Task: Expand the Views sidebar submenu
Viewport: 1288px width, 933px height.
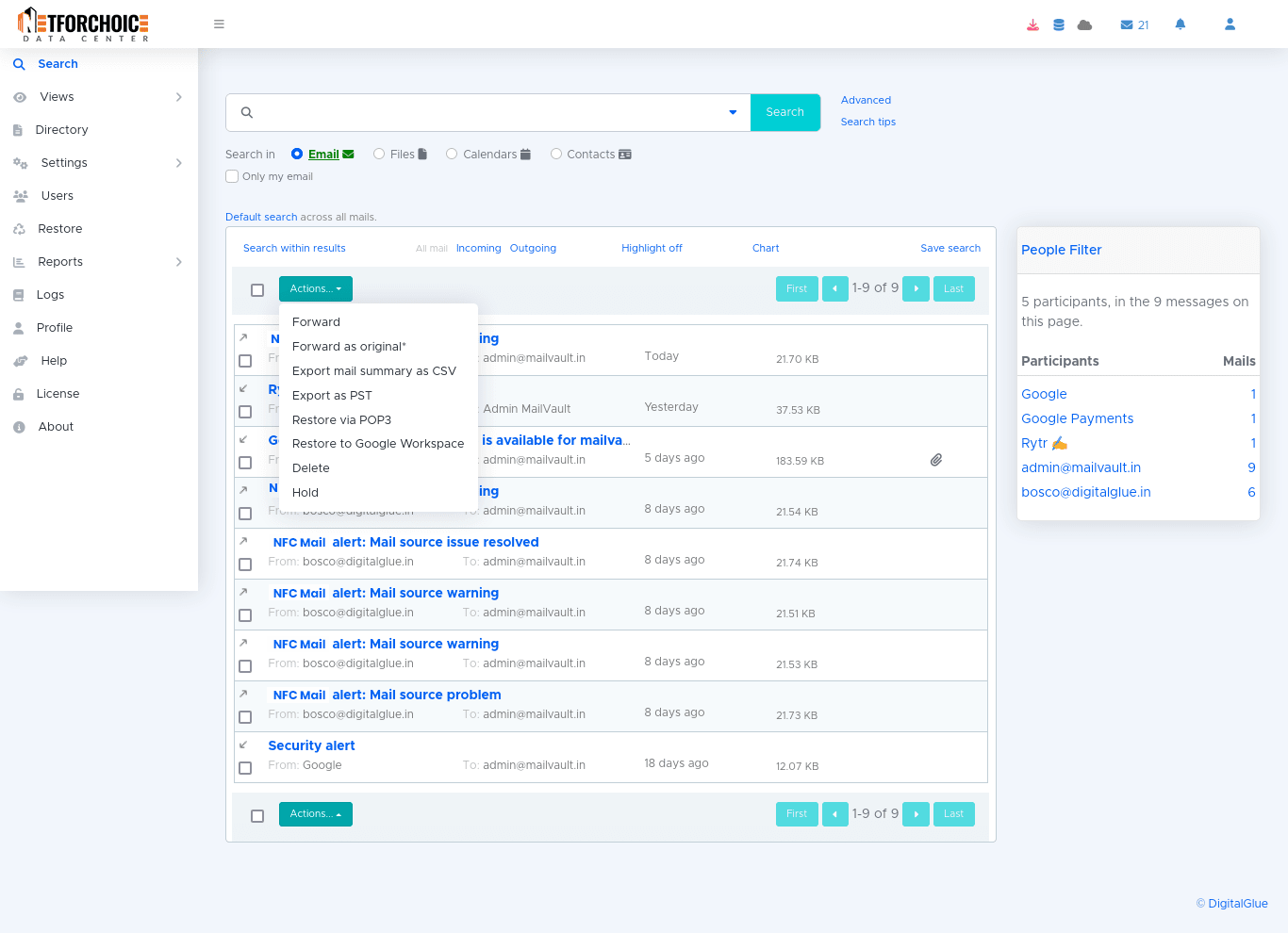Action: tap(178, 97)
